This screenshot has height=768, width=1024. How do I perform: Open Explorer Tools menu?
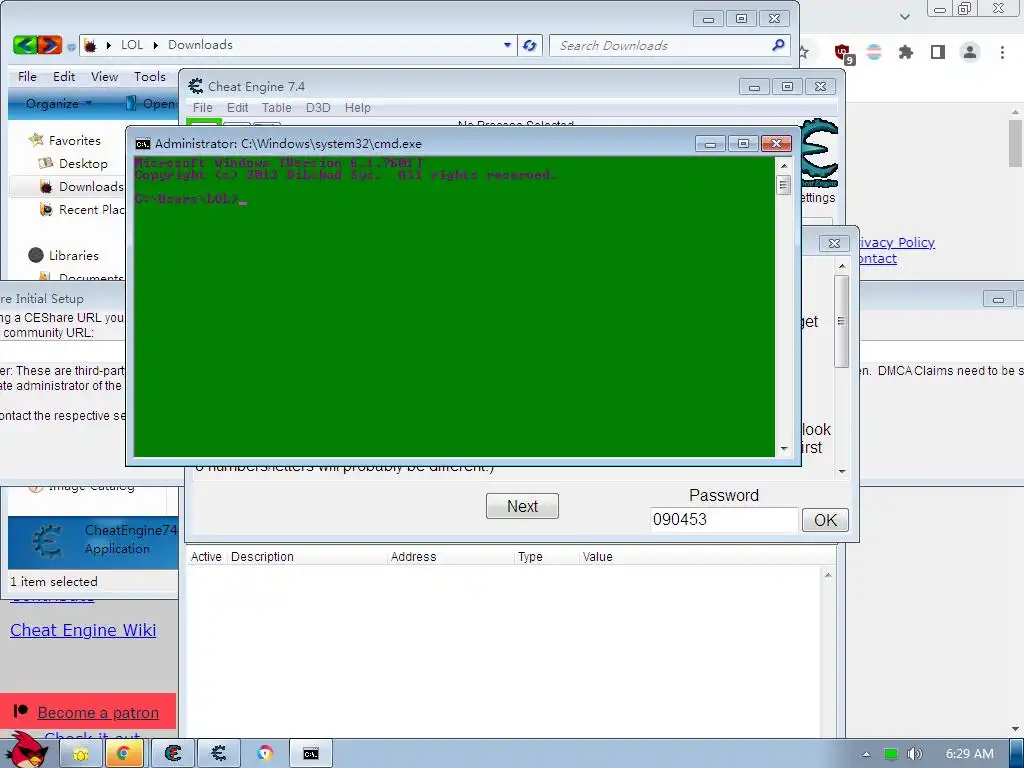tap(150, 76)
